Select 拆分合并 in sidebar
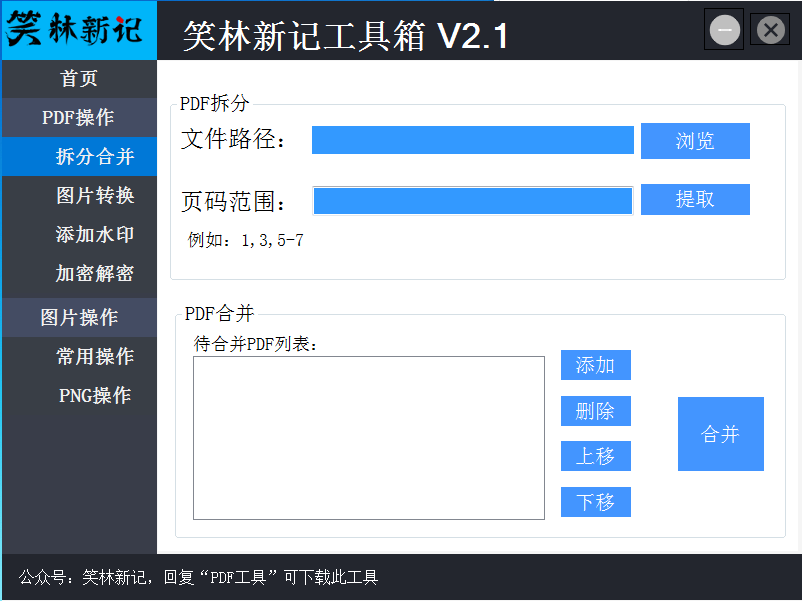This screenshot has width=802, height=601. [79, 157]
